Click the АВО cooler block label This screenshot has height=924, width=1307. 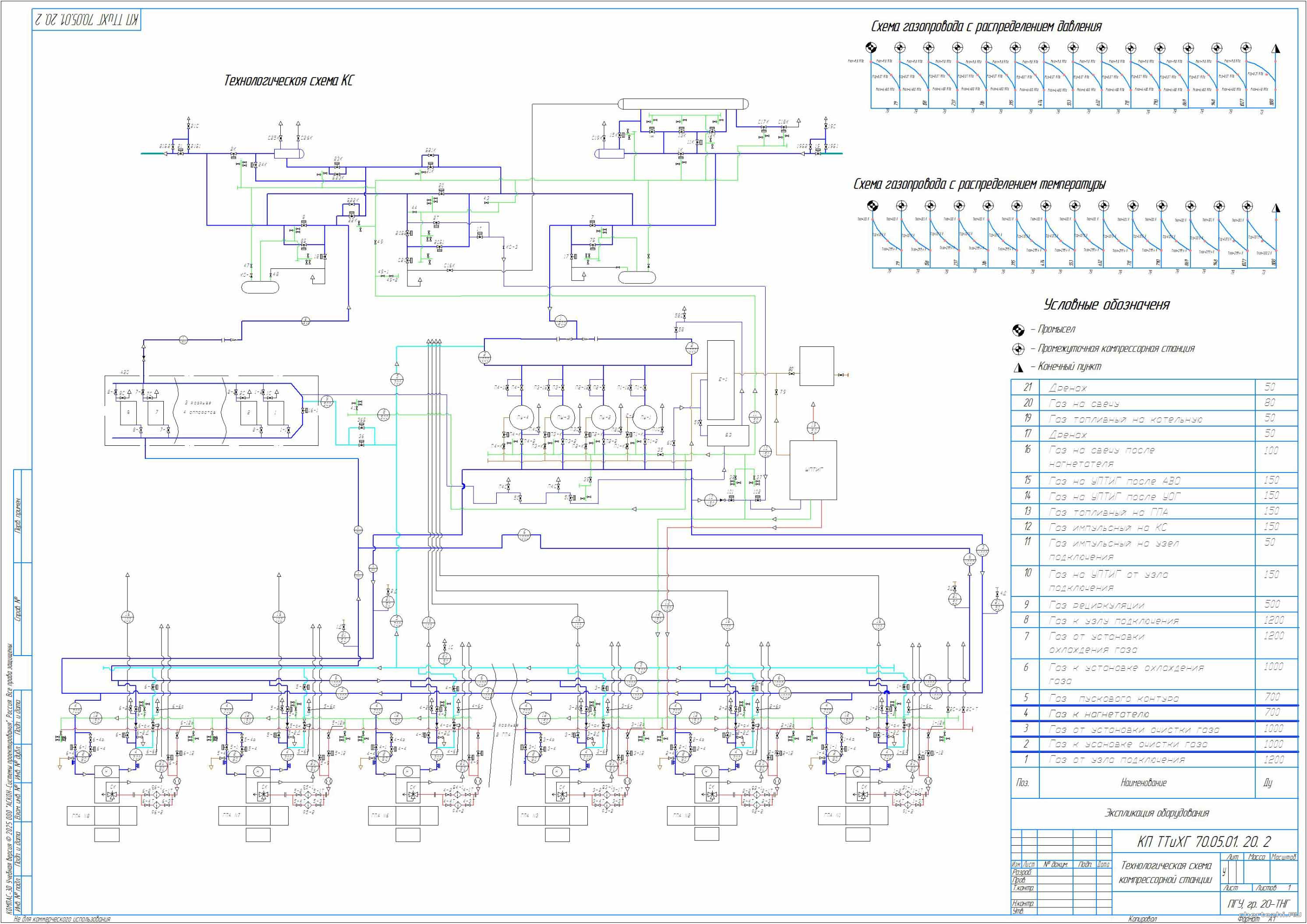(x=125, y=372)
